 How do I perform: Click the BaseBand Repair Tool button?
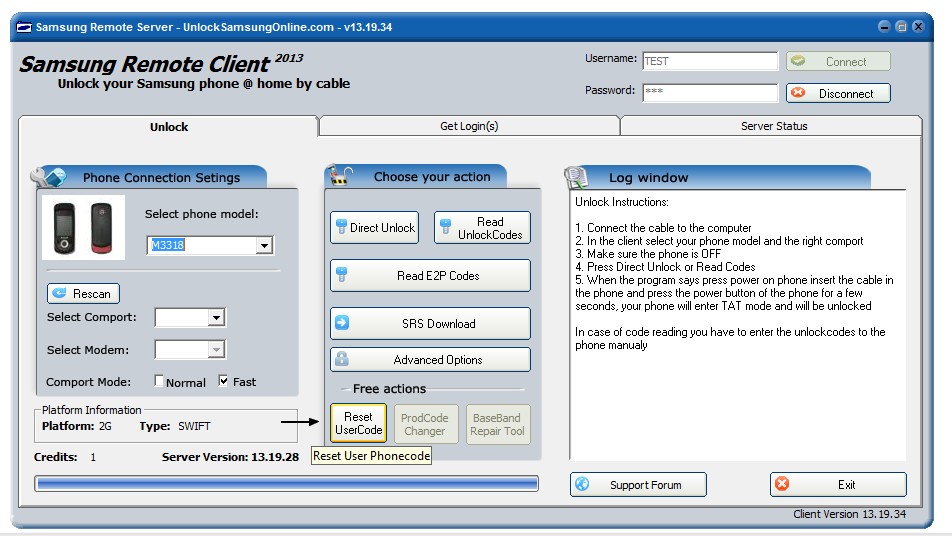(x=497, y=424)
